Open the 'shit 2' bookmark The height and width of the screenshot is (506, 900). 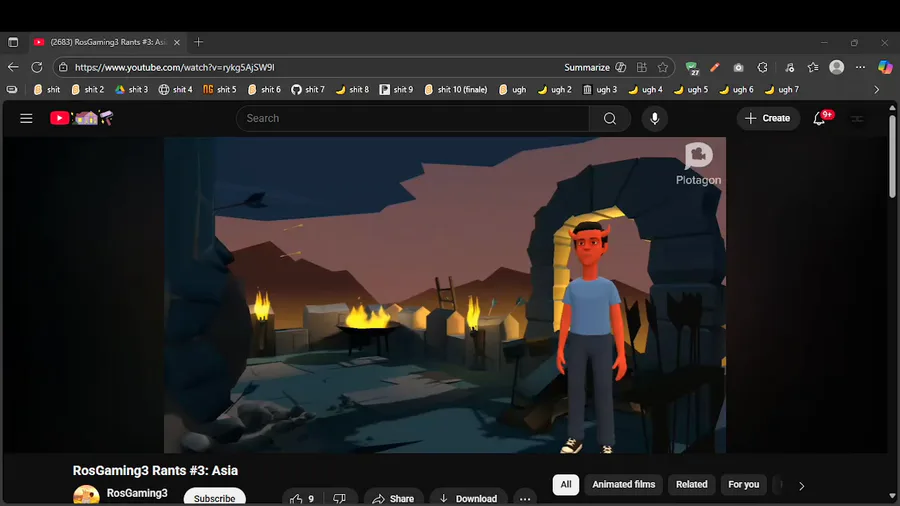(88, 89)
